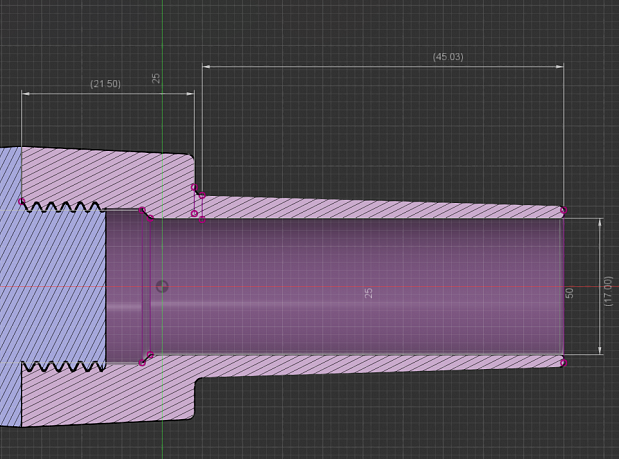Select sketch point at upper-left thread start
Viewport: 619px width, 459px height.
pos(22,202)
